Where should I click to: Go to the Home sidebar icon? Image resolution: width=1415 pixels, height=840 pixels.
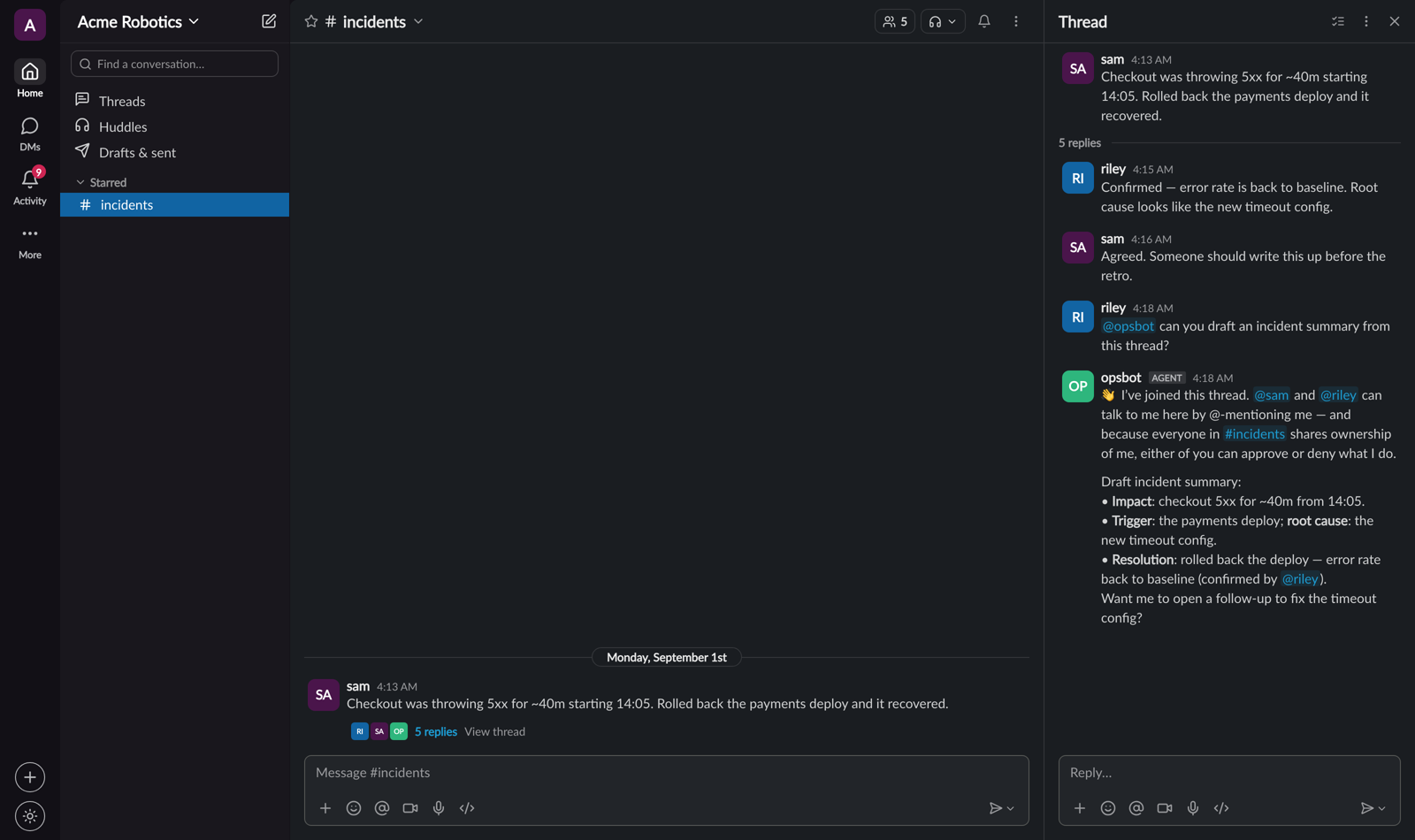30,79
